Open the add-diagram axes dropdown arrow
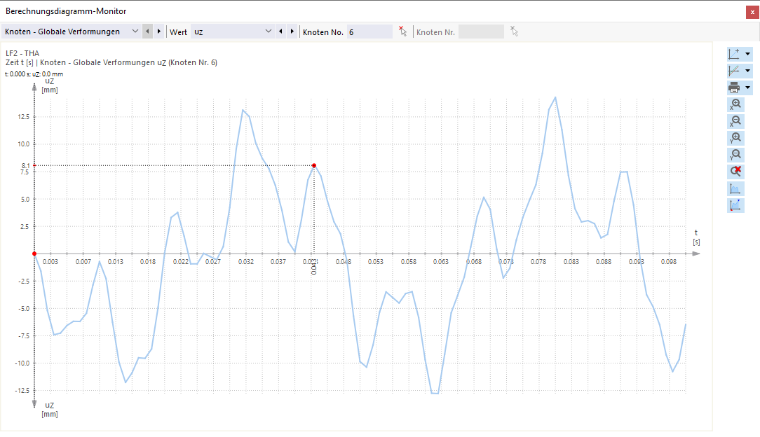 tap(747, 54)
